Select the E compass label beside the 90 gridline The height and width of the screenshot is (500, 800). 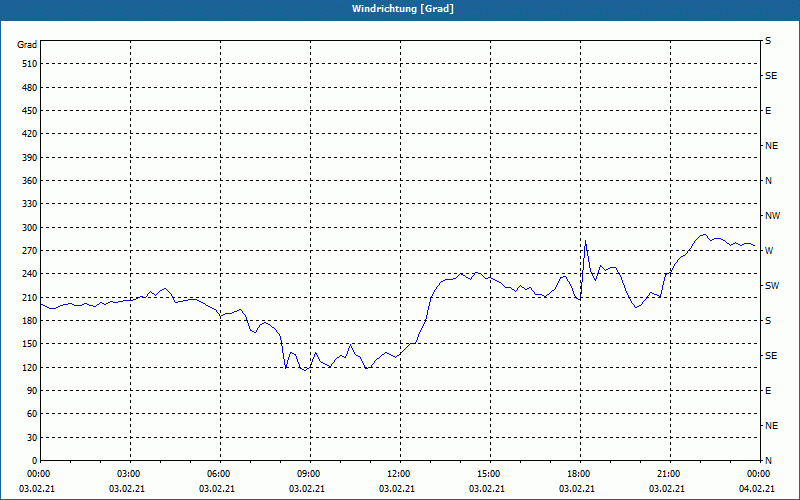point(768,391)
